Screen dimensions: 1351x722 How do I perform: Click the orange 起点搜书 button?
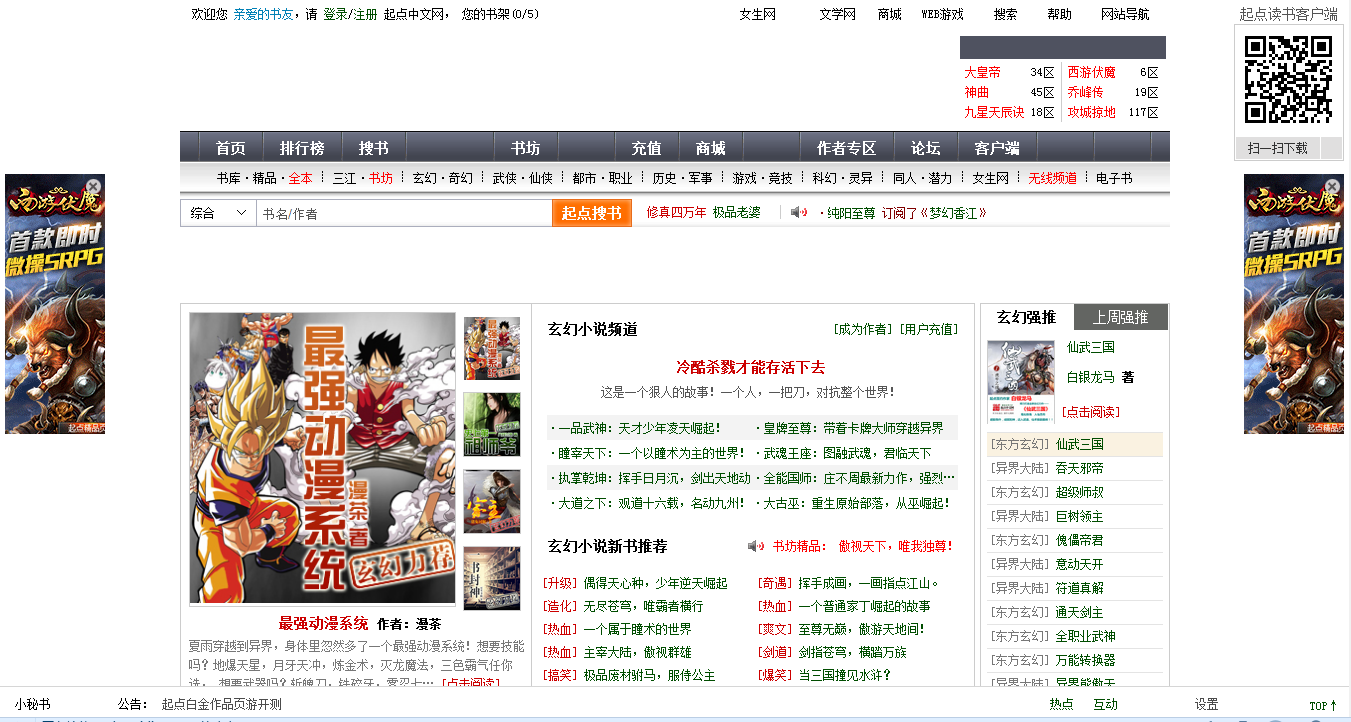coord(592,213)
